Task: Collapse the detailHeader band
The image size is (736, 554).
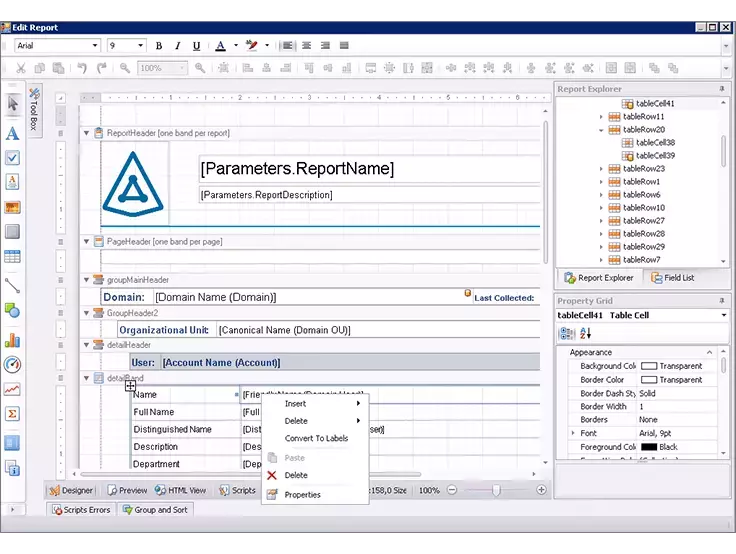Action: (86, 345)
